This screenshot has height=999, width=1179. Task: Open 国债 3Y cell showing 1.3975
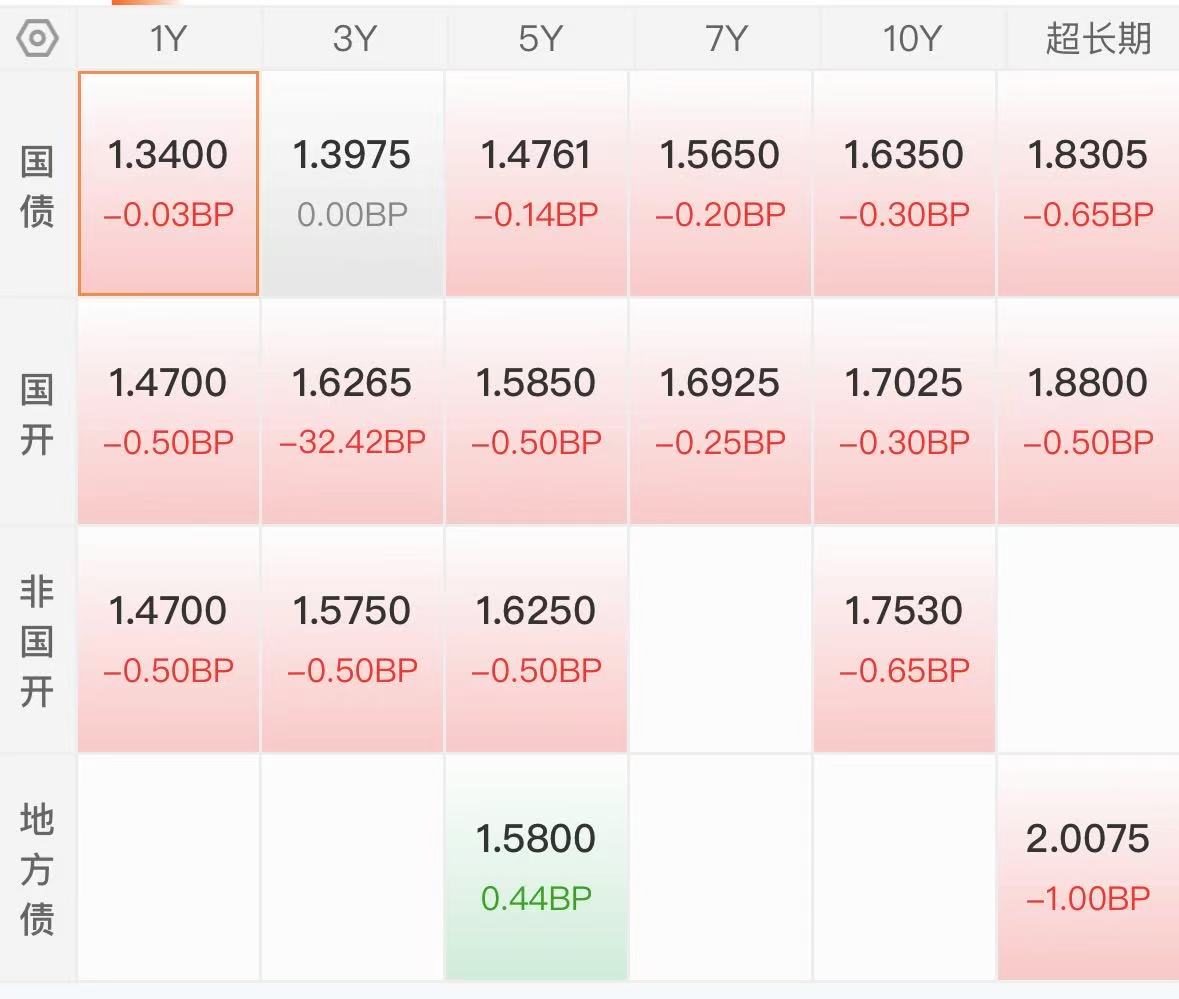pos(353,183)
